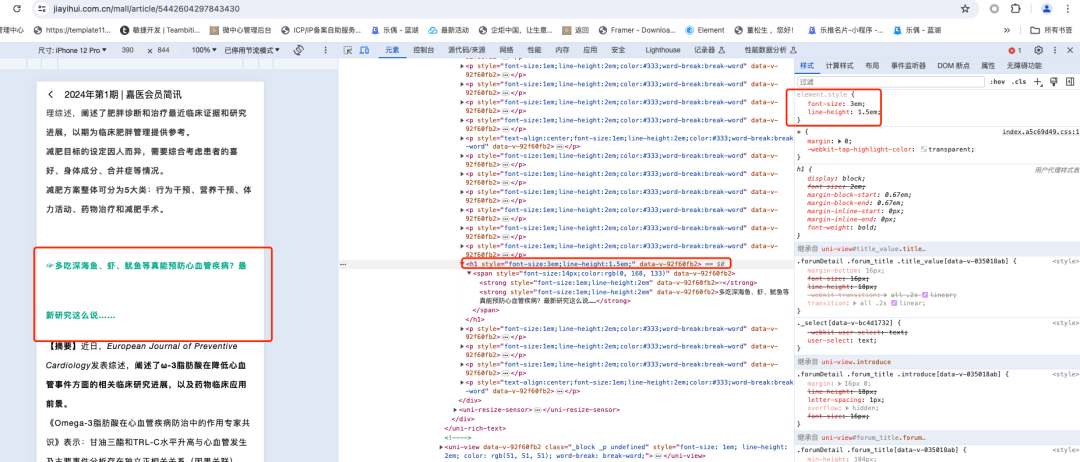
Task: Click the device height field showing 844
Action: click(x=164, y=50)
